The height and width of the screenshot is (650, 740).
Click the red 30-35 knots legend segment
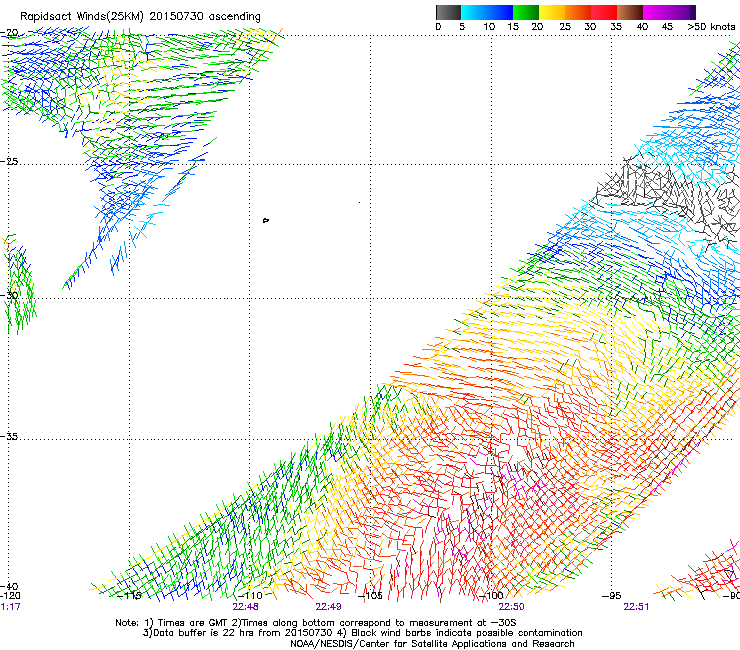tap(604, 12)
